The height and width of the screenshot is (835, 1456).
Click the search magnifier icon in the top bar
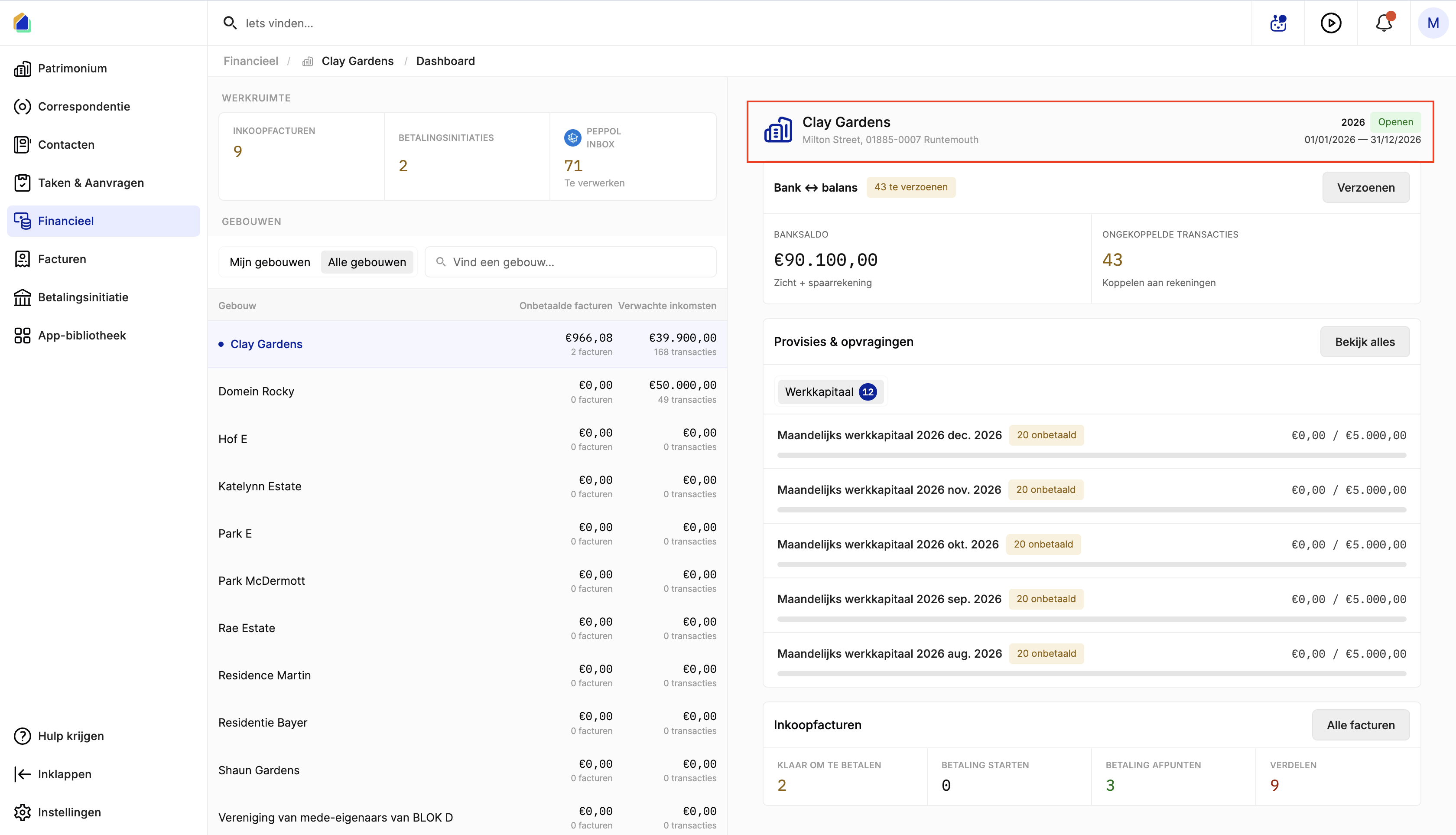pyautogui.click(x=230, y=23)
